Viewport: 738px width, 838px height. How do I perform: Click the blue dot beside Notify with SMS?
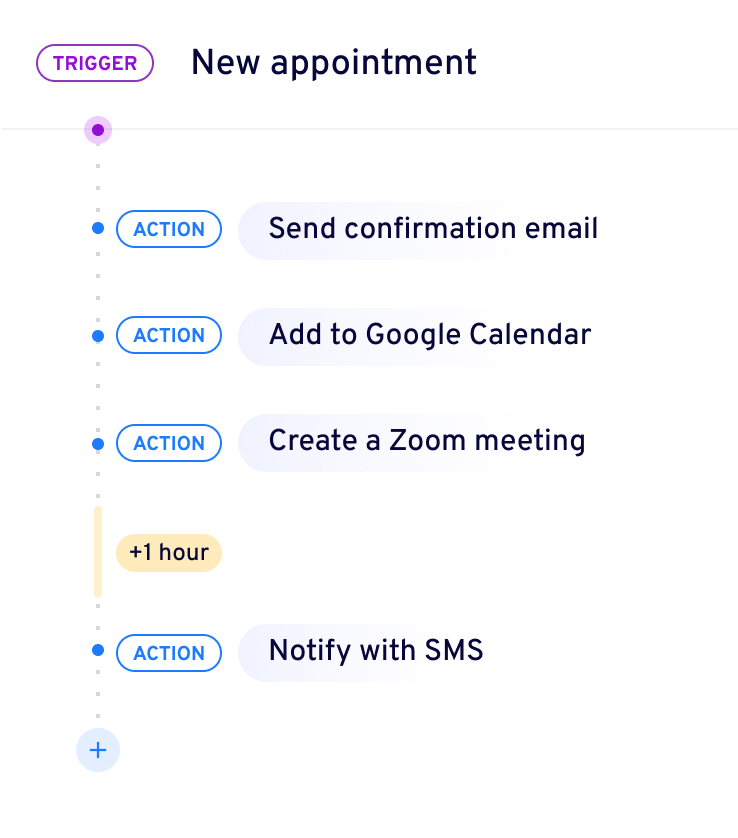pos(98,651)
